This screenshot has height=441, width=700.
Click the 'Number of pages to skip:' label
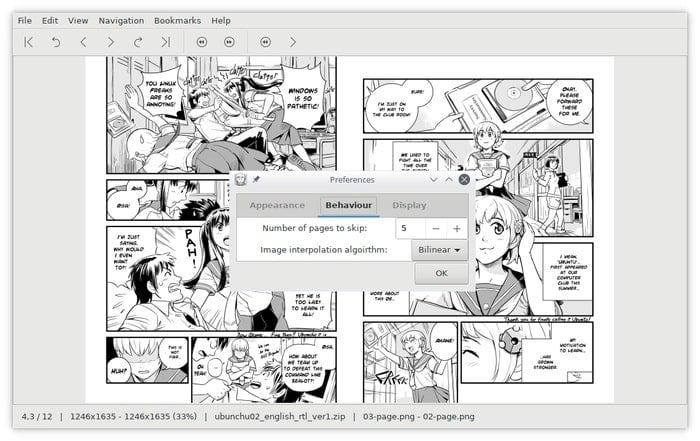point(315,228)
